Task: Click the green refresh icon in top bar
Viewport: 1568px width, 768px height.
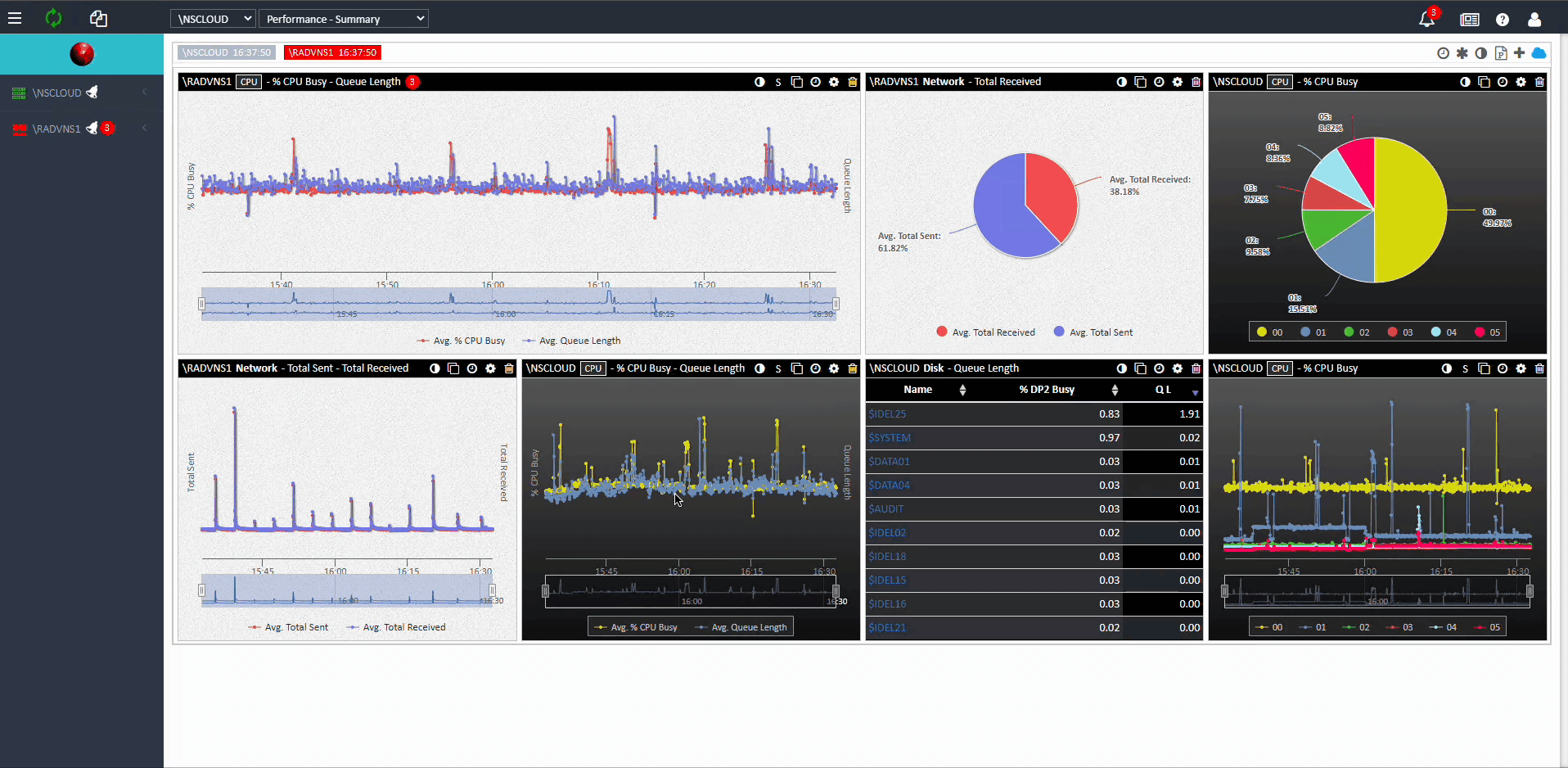Action: [54, 18]
